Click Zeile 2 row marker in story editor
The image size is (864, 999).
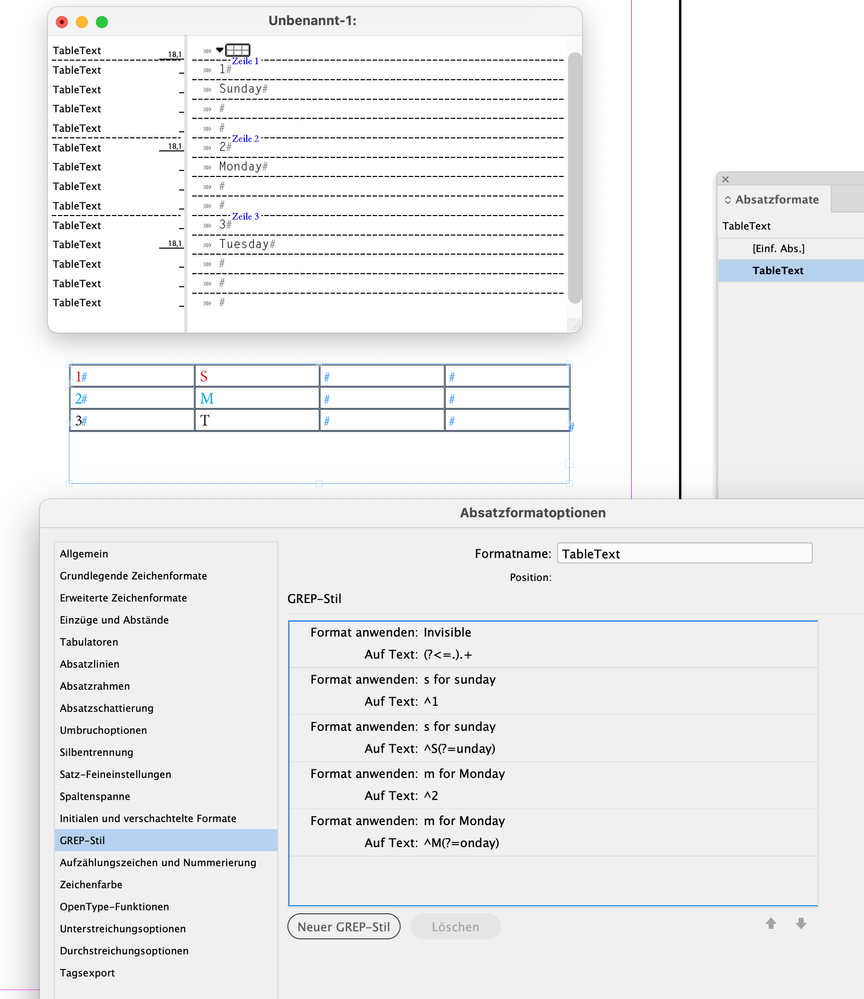[x=245, y=138]
